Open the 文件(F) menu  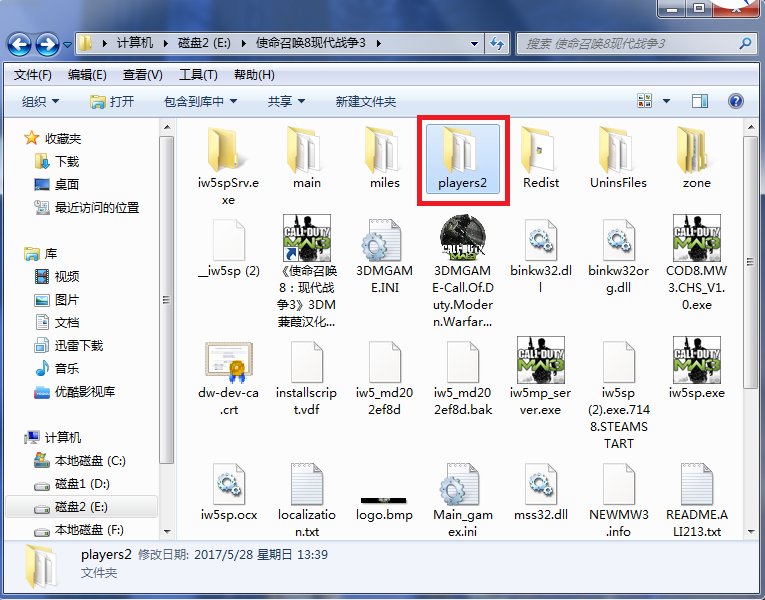tap(33, 75)
